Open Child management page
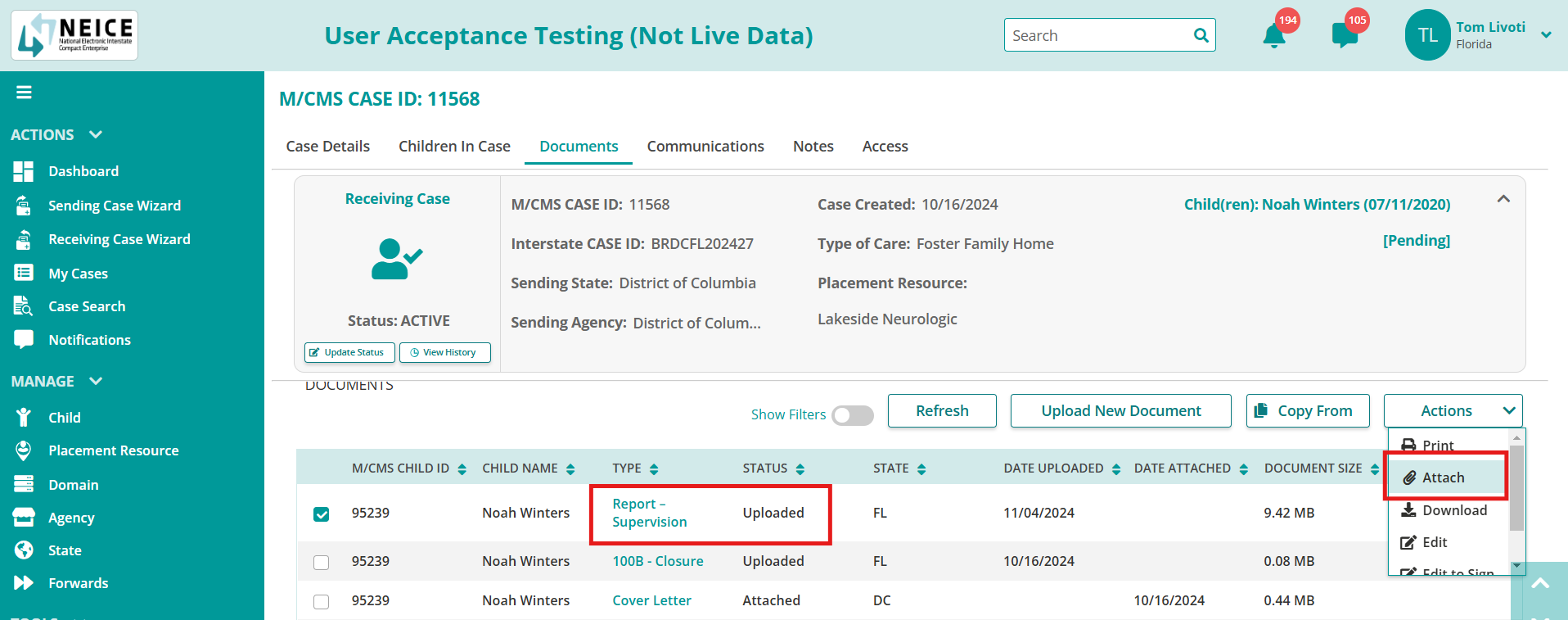This screenshot has width=1568, height=620. (x=64, y=418)
